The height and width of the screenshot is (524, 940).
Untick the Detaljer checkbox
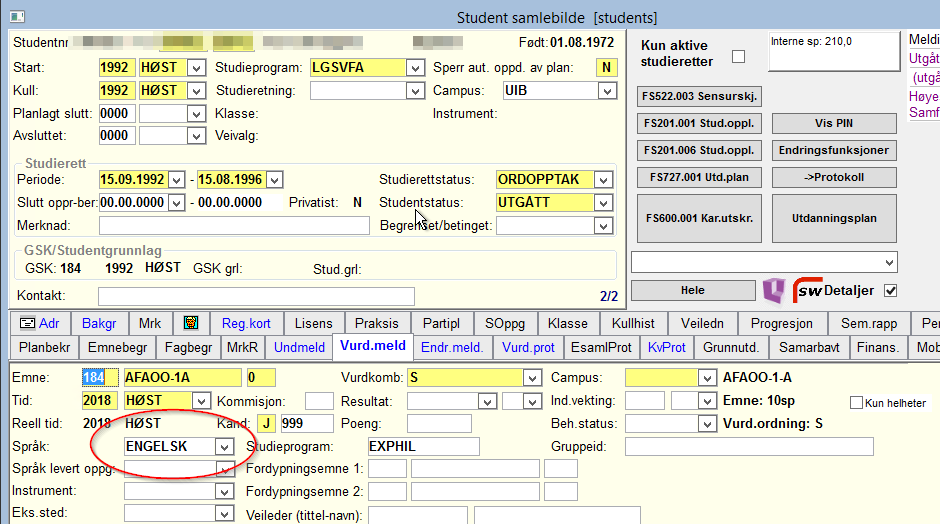890,291
